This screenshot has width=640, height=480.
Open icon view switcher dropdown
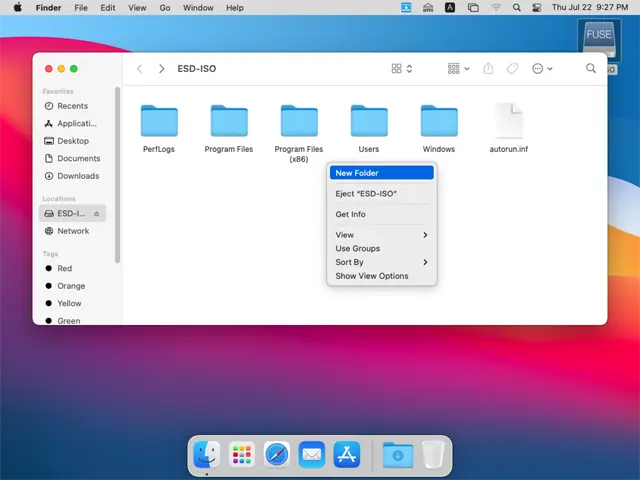click(x=402, y=69)
